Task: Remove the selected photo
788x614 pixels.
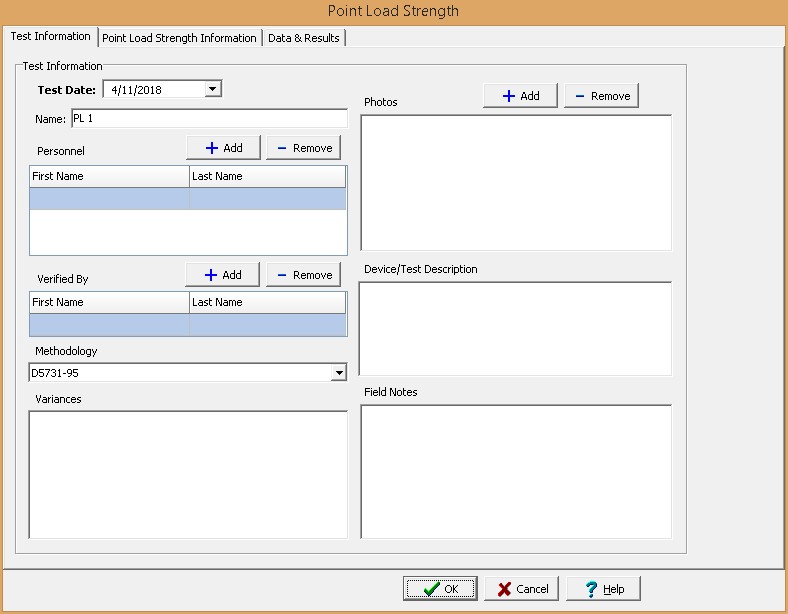Action: click(601, 96)
